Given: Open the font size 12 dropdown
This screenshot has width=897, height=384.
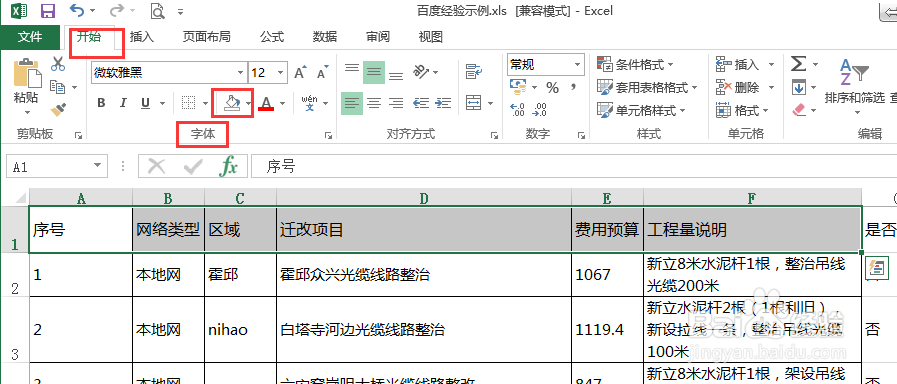Looking at the screenshot, I should coord(281,73).
